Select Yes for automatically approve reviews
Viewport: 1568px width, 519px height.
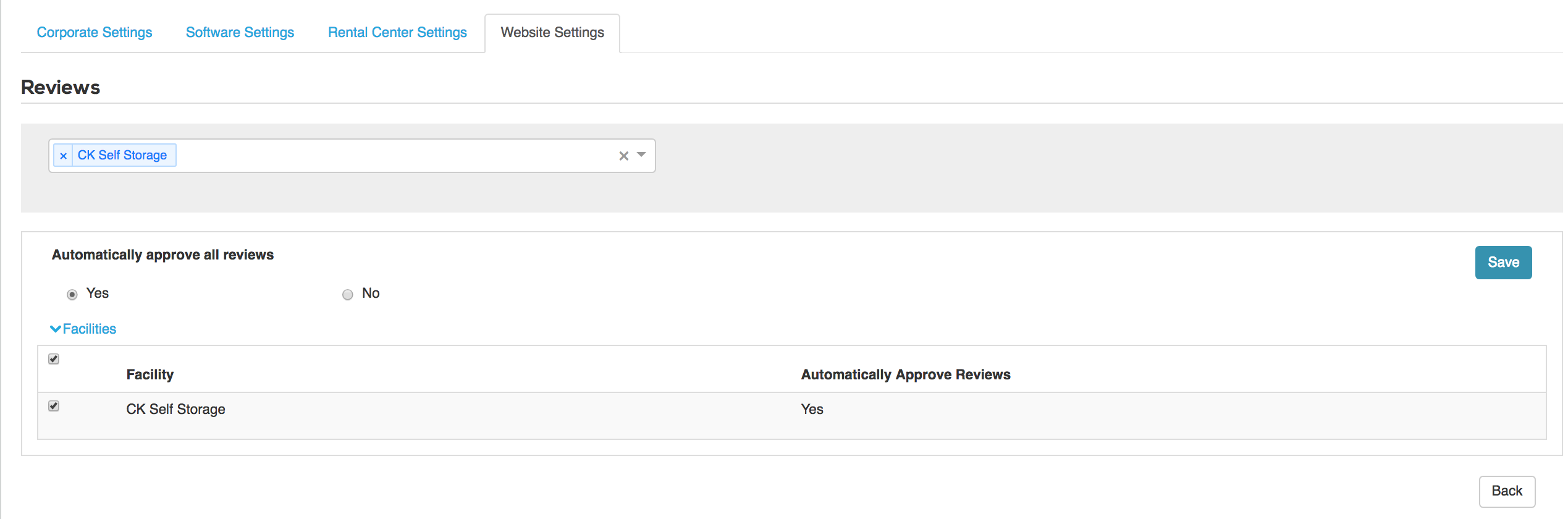(72, 294)
